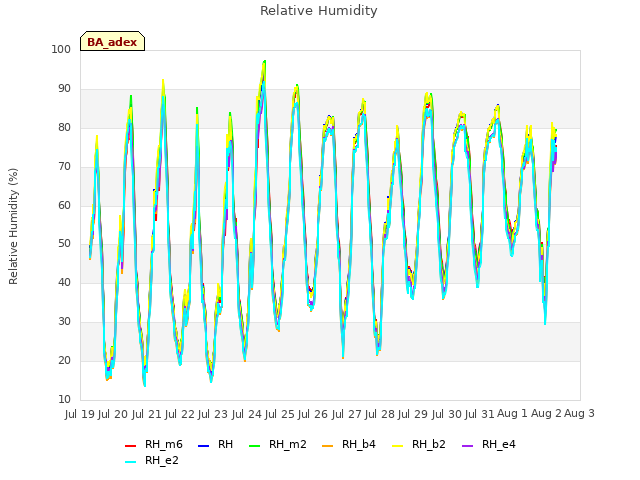This screenshot has width=640, height=480.
Task: Click the Aug 1 x-axis date label
Action: (x=512, y=414)
